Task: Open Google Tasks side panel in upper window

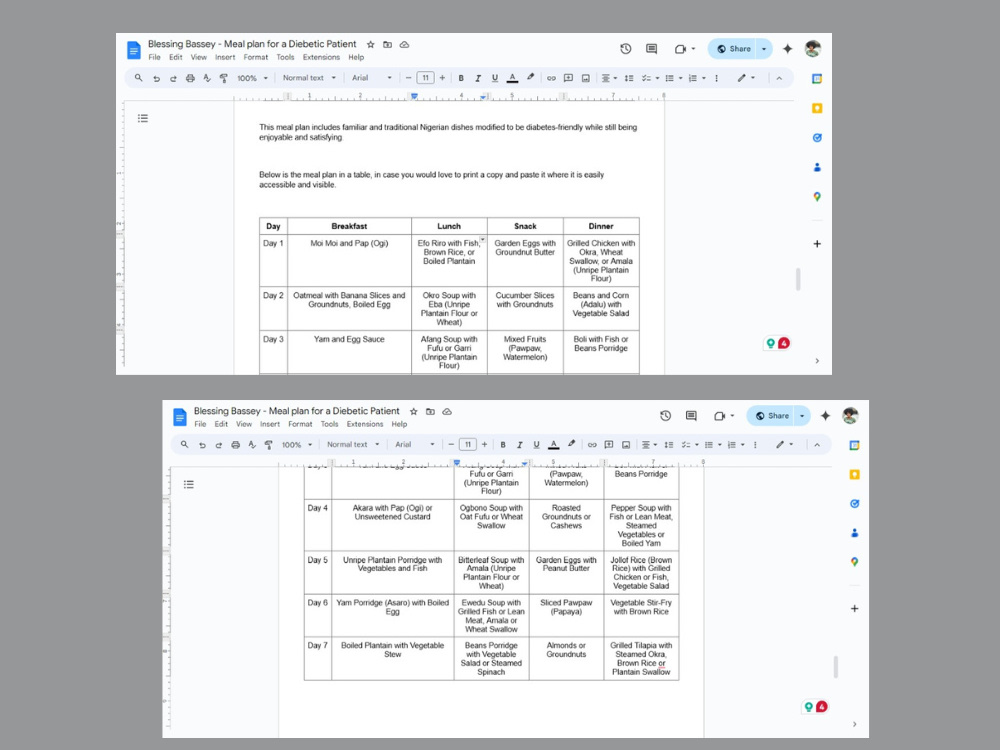Action: coord(817,138)
